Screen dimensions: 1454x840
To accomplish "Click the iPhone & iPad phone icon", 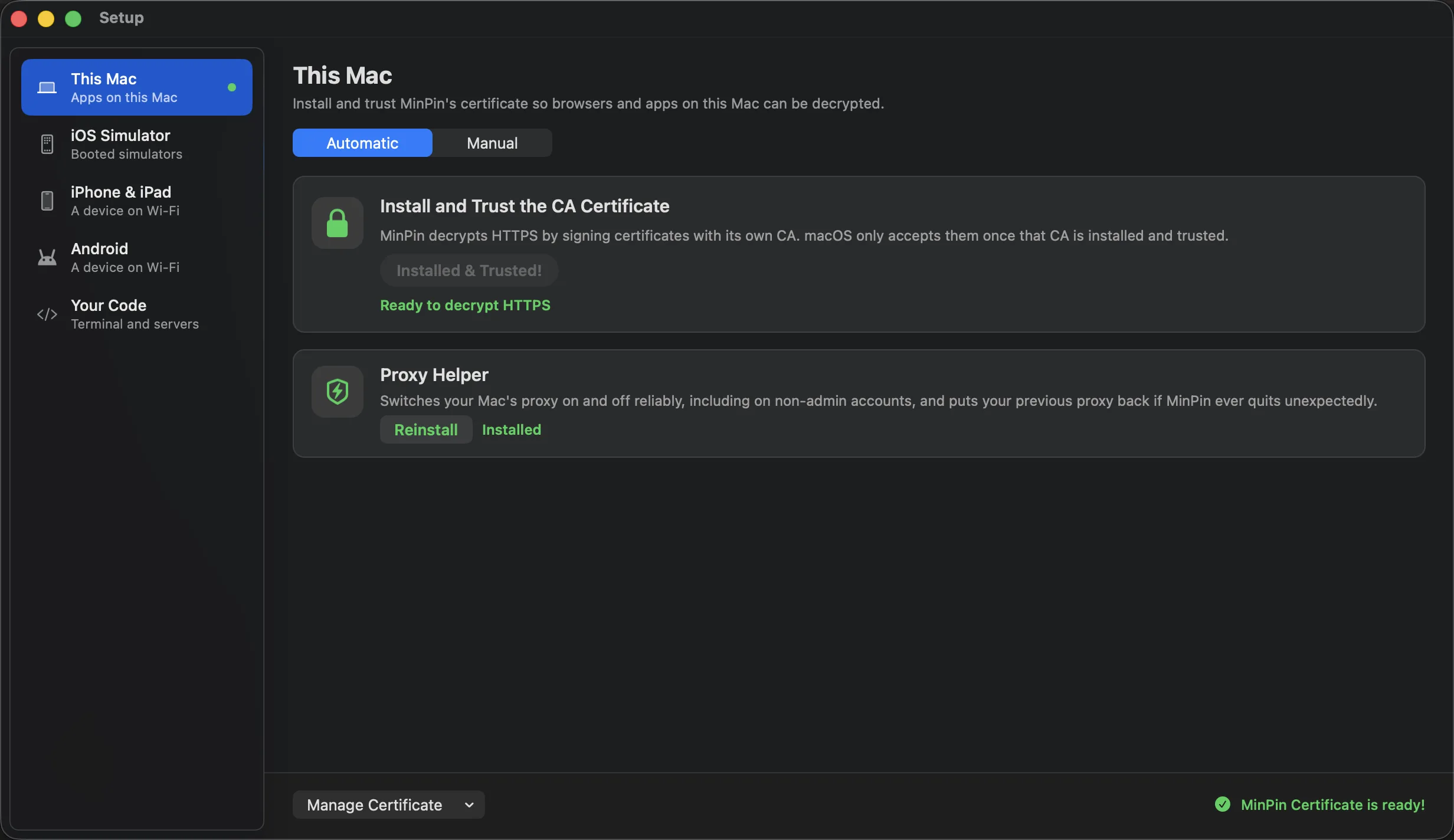I will point(47,201).
